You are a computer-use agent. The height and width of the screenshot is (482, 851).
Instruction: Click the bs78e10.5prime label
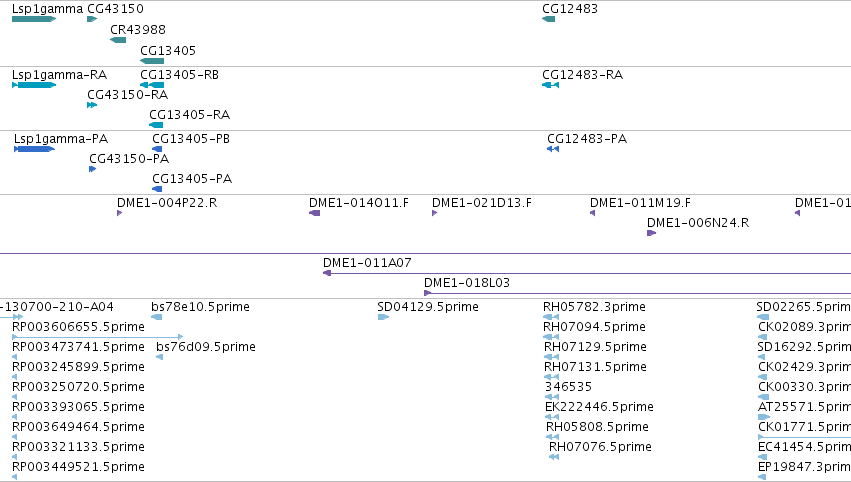click(x=200, y=306)
